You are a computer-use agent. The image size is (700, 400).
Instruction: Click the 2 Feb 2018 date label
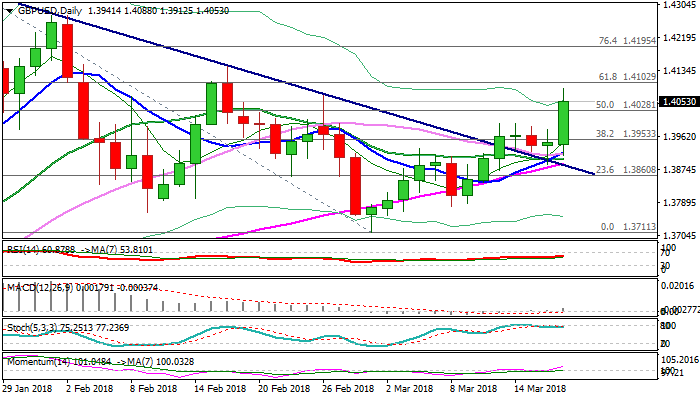coord(90,389)
